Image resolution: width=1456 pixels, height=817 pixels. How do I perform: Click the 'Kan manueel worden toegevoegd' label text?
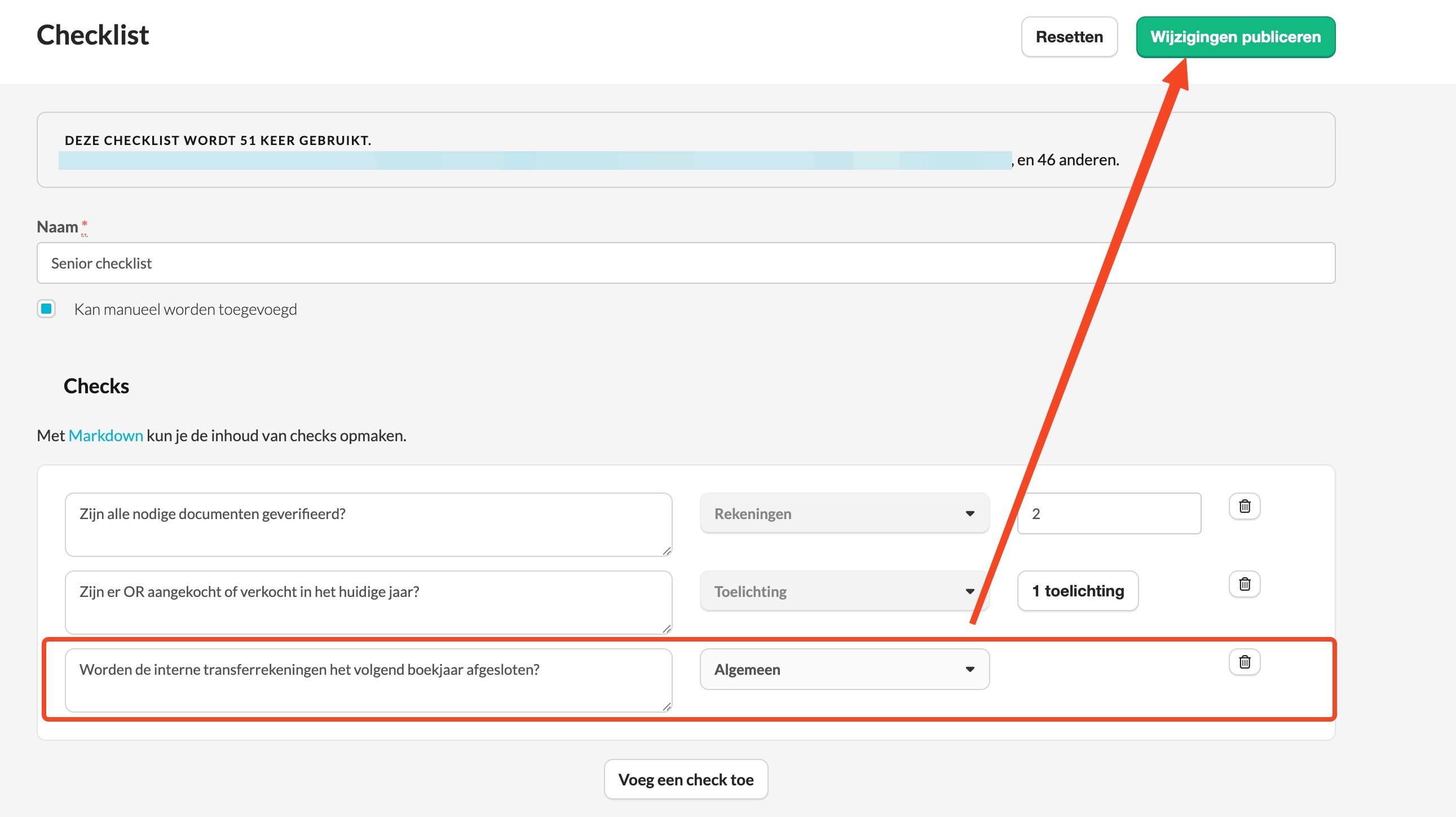[186, 309]
